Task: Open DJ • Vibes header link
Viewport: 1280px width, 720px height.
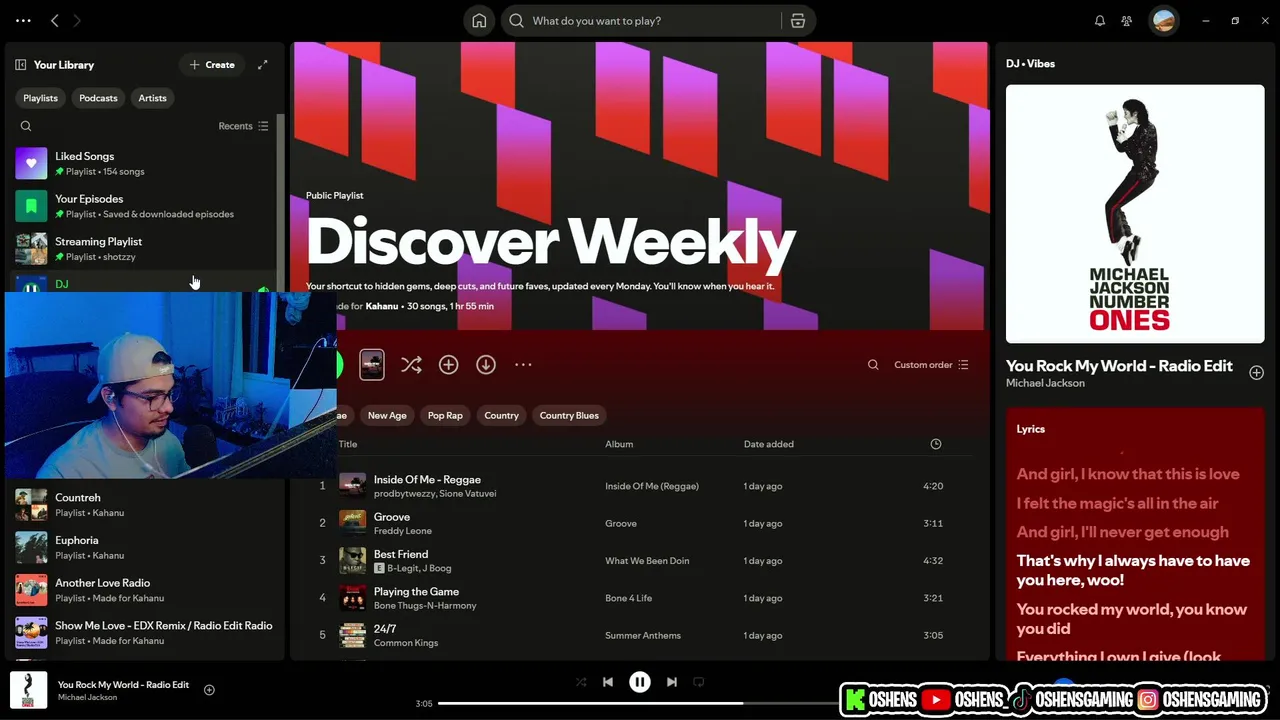Action: 1030,64
